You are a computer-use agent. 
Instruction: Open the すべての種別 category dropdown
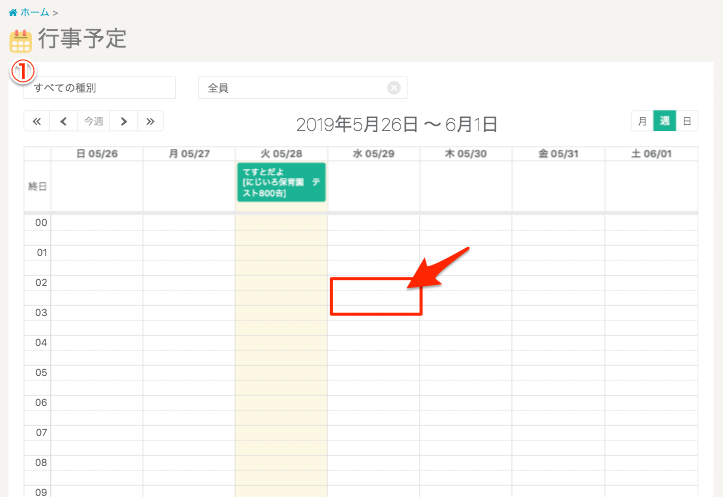tap(99, 88)
